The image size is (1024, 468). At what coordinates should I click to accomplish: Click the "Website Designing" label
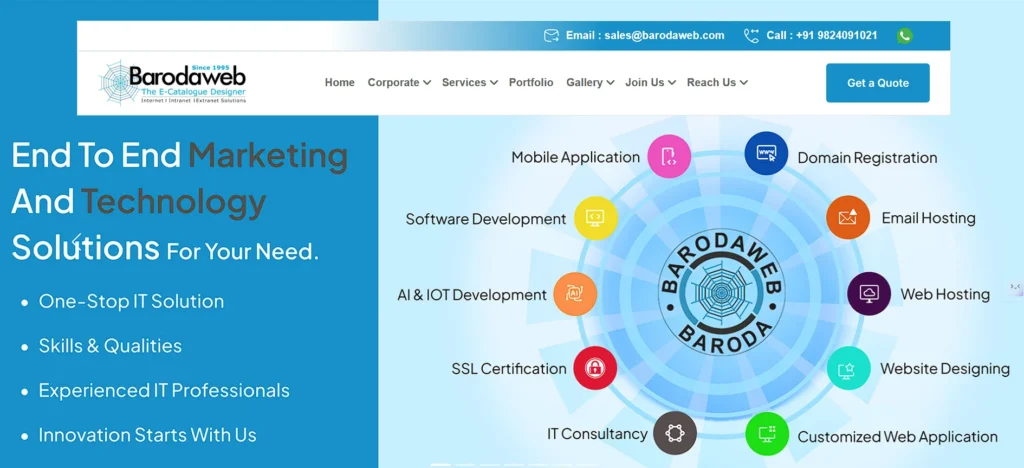(945, 369)
